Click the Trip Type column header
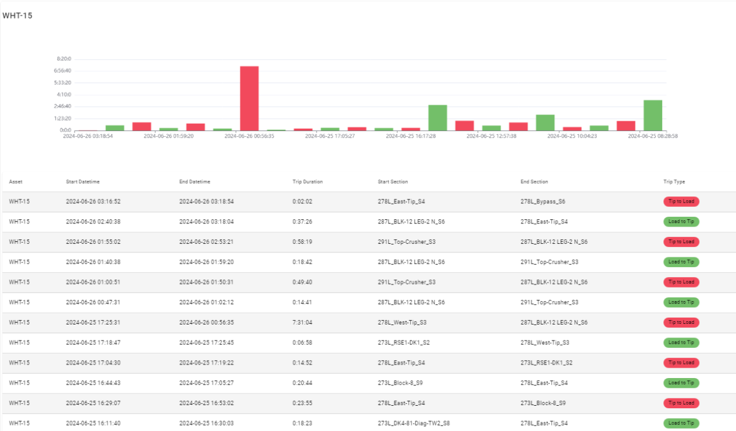Screen dimensions: 736x431 [x=674, y=182]
